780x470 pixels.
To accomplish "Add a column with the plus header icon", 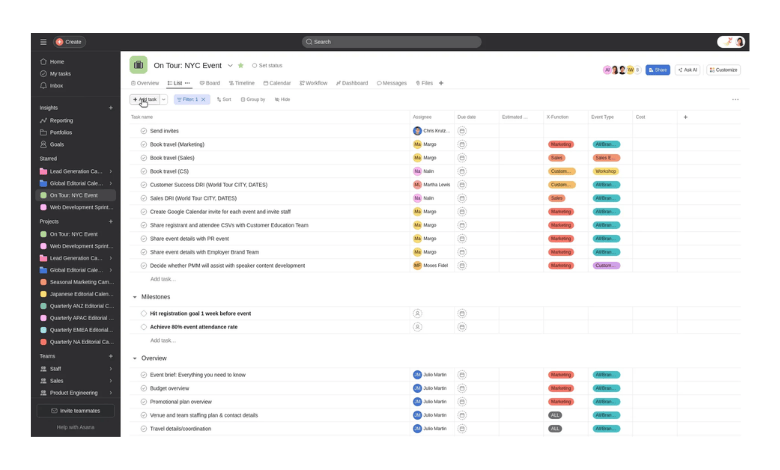I will point(685,117).
